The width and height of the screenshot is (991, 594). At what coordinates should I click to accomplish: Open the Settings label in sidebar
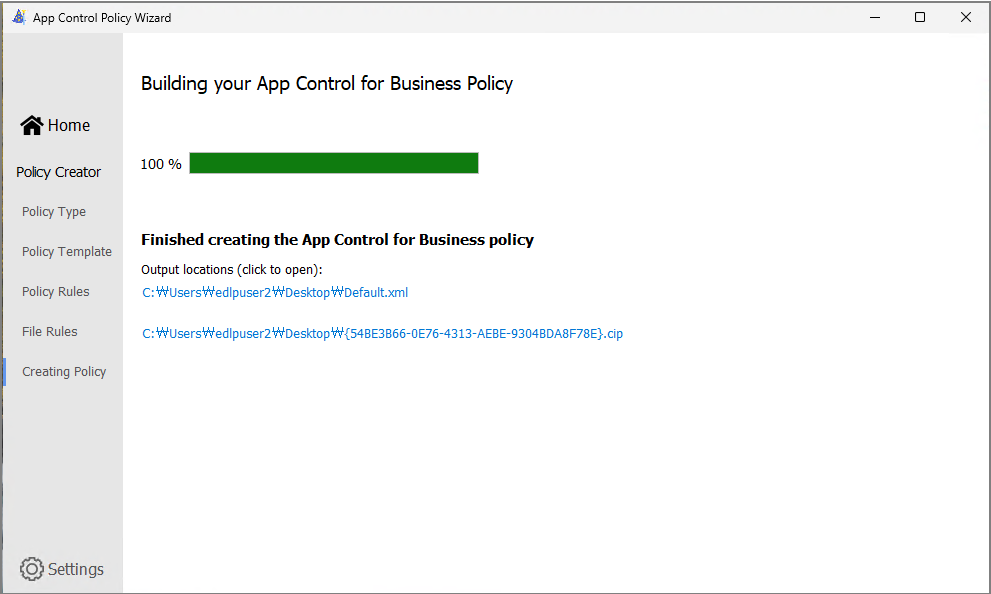[76, 569]
